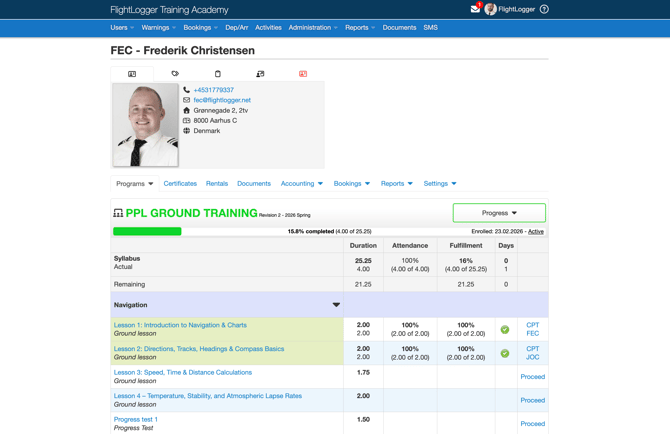Screen dimensions: 670x434
Task: Click Proceed for Lesson 4
Action: pos(532,400)
